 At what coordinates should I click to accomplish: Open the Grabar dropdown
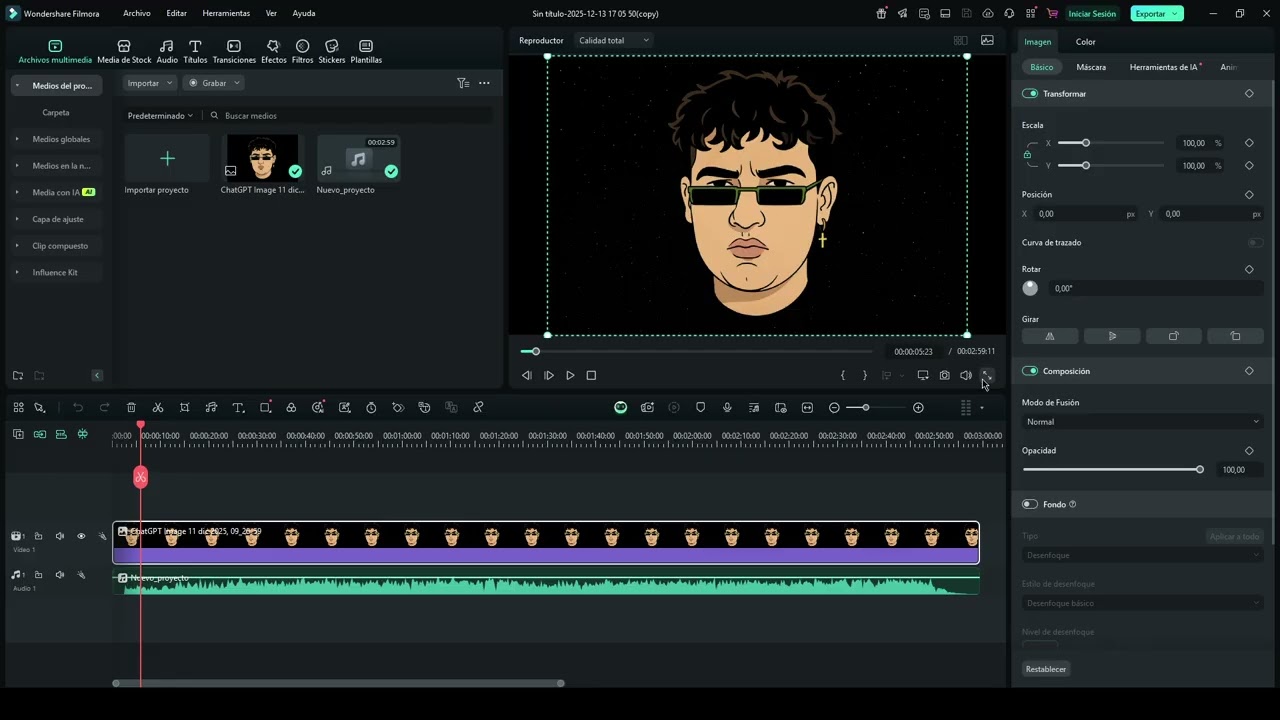pyautogui.click(x=214, y=83)
